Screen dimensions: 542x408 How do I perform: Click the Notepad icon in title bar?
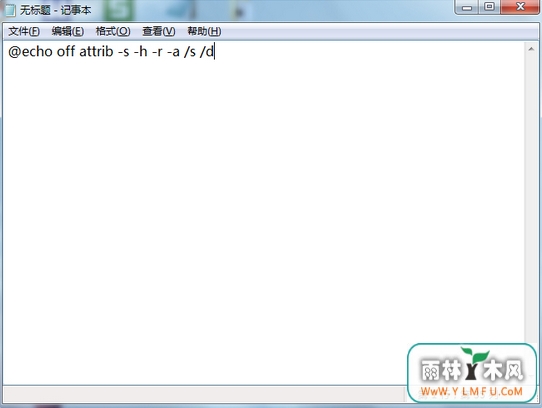coord(10,10)
